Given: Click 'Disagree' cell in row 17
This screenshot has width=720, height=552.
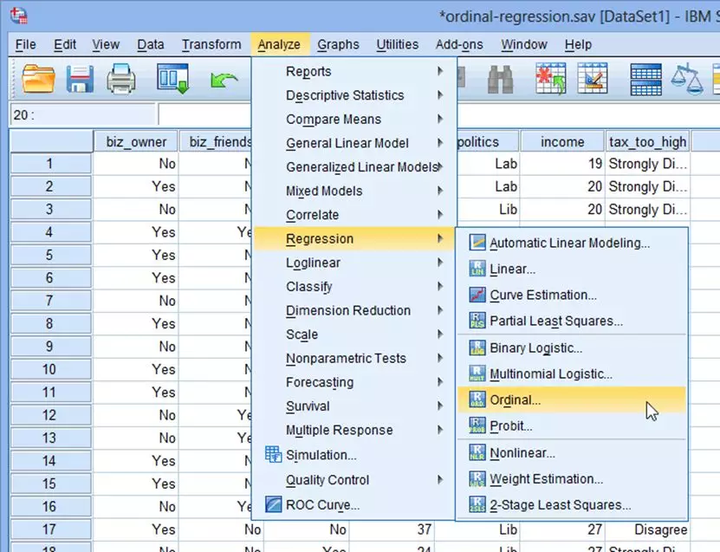Looking at the screenshot, I should click(647, 529).
